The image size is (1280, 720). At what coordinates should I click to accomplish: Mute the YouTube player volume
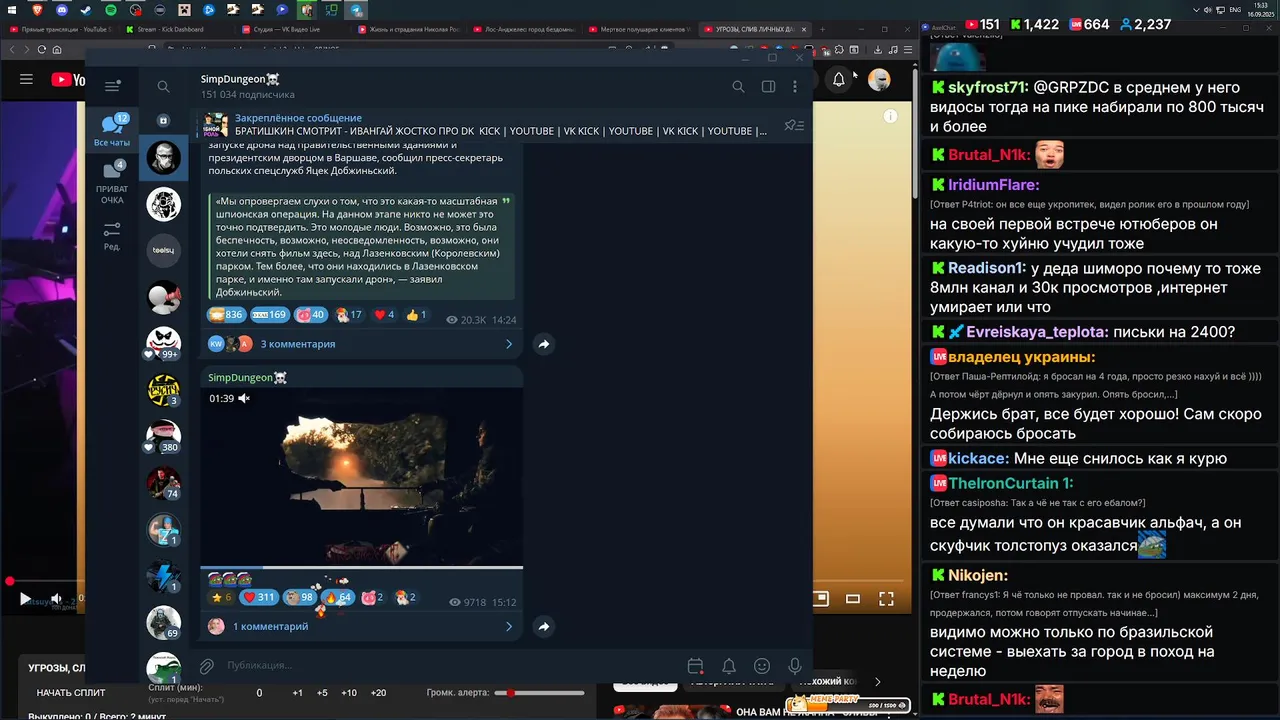tap(57, 599)
